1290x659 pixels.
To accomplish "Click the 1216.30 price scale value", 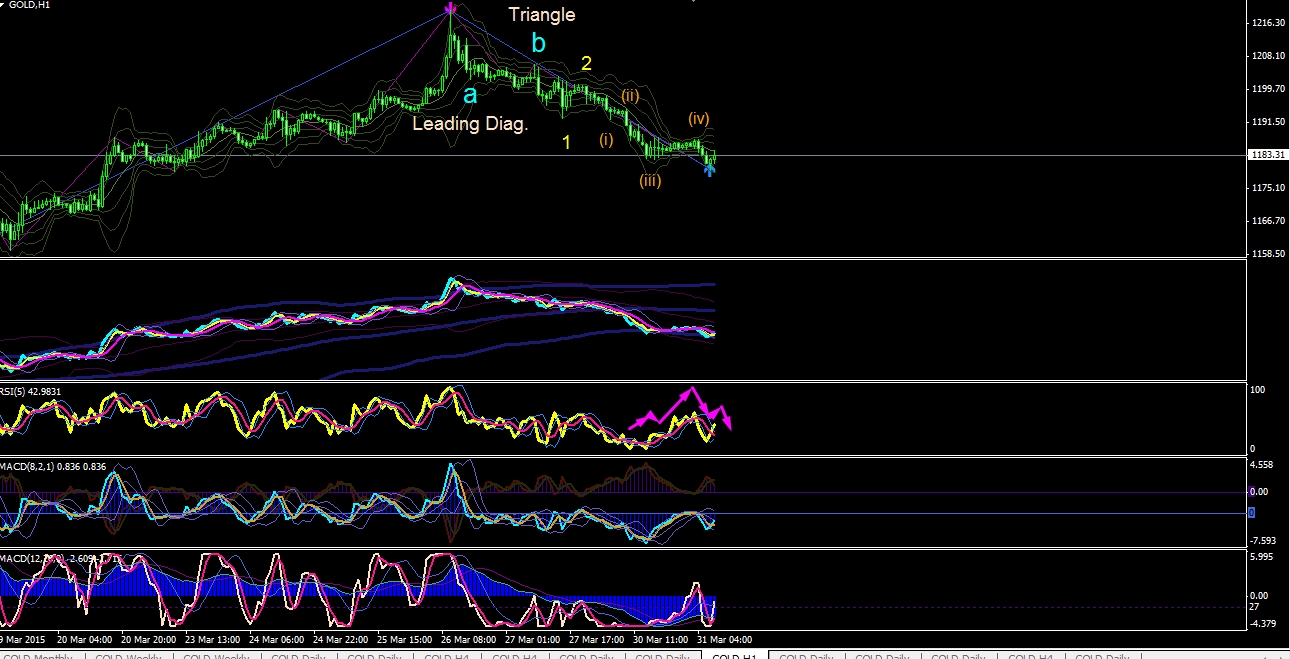I will [1267, 23].
